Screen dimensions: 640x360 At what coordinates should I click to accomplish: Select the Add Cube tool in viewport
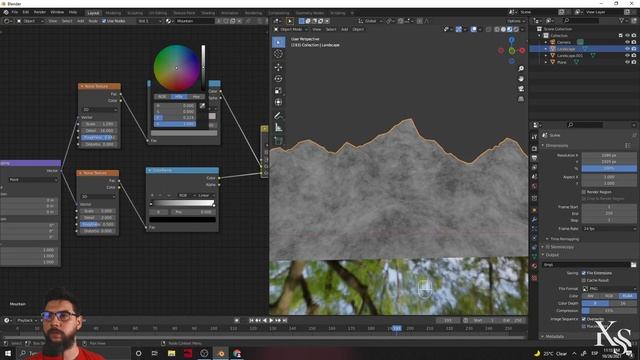[x=278, y=141]
